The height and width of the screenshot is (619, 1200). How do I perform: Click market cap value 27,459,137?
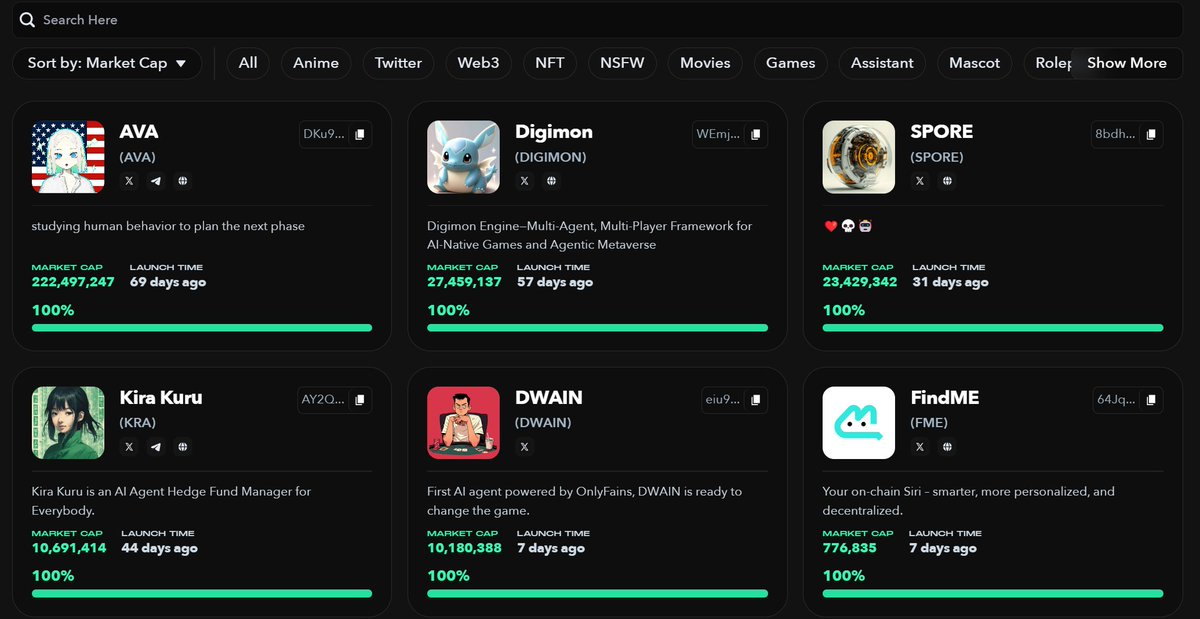click(x=465, y=283)
